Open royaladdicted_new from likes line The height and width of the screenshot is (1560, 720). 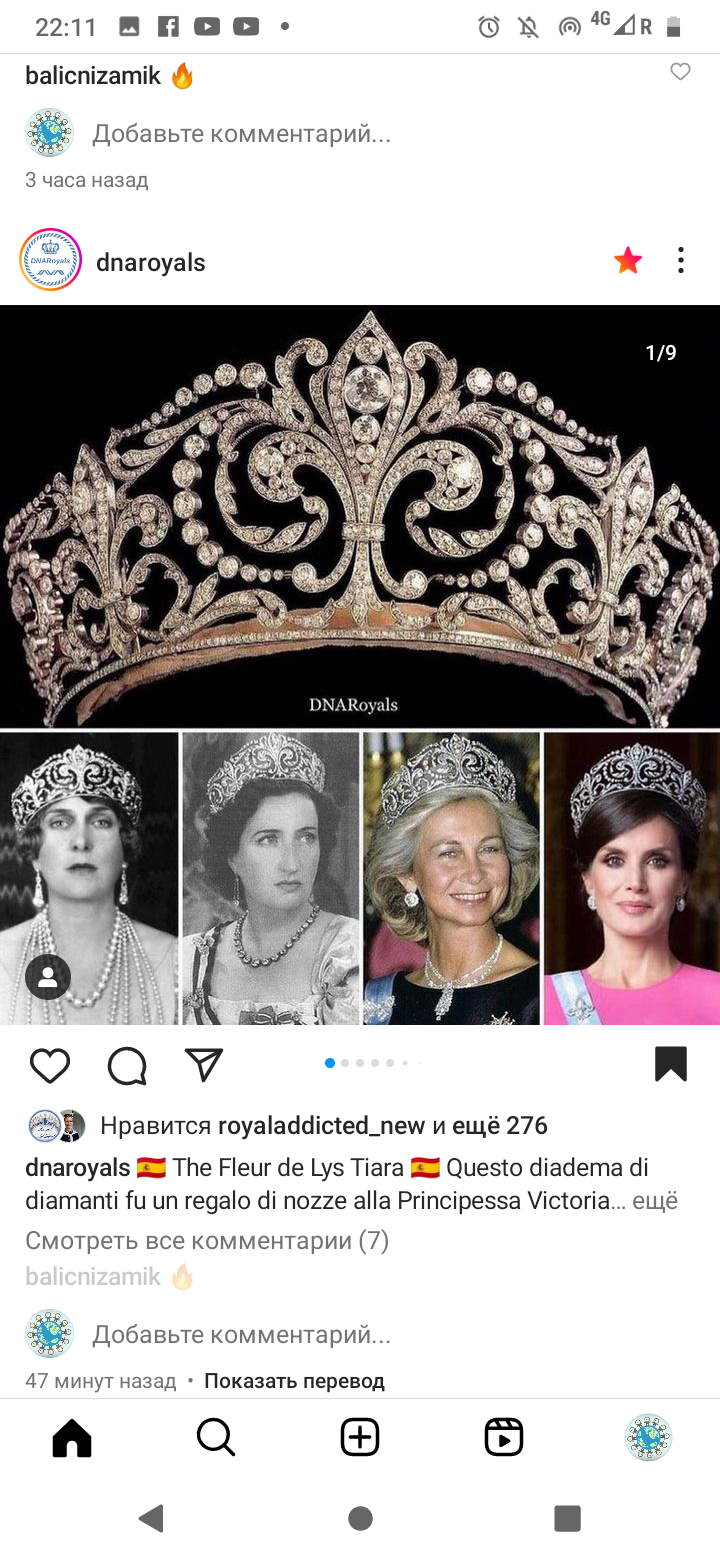(x=322, y=1126)
